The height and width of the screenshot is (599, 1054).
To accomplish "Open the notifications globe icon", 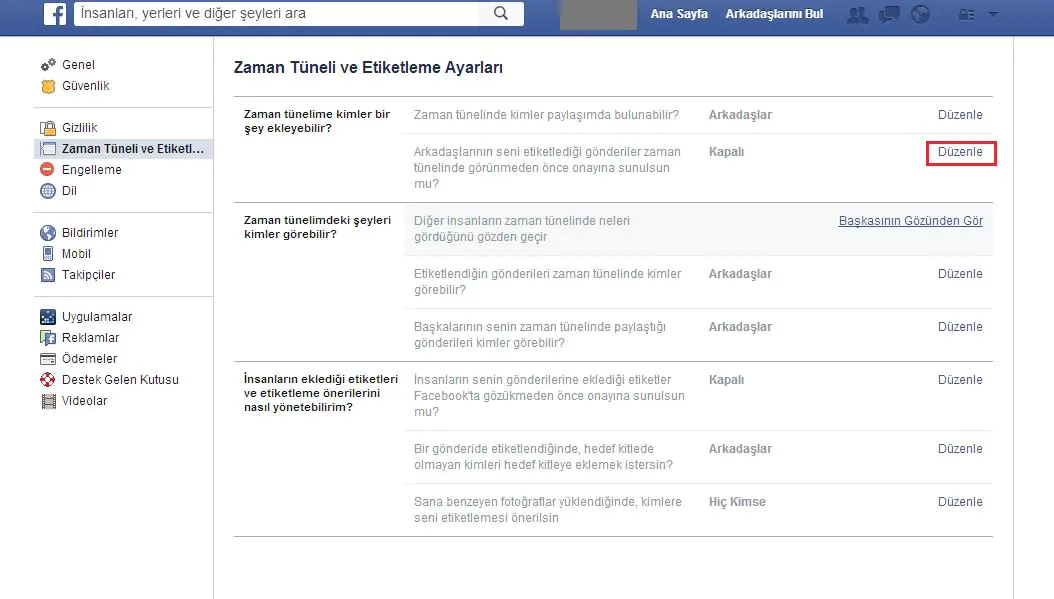I will (920, 14).
